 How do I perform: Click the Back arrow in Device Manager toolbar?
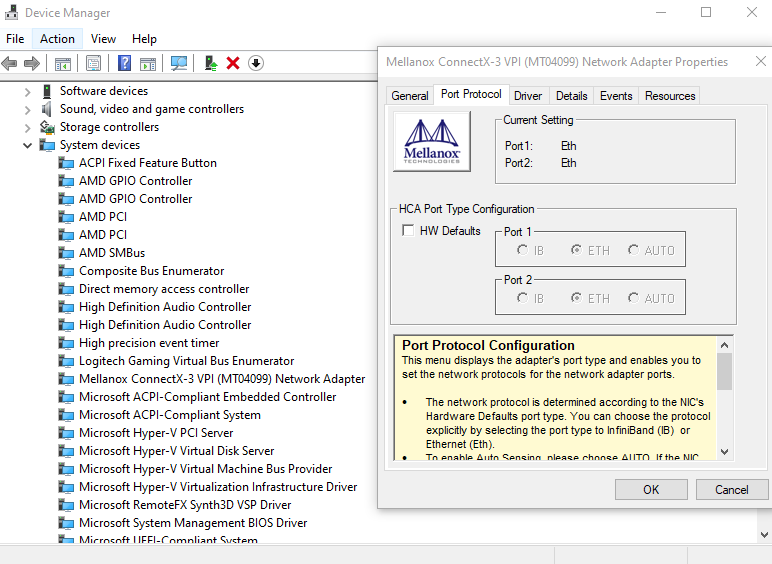point(9,63)
